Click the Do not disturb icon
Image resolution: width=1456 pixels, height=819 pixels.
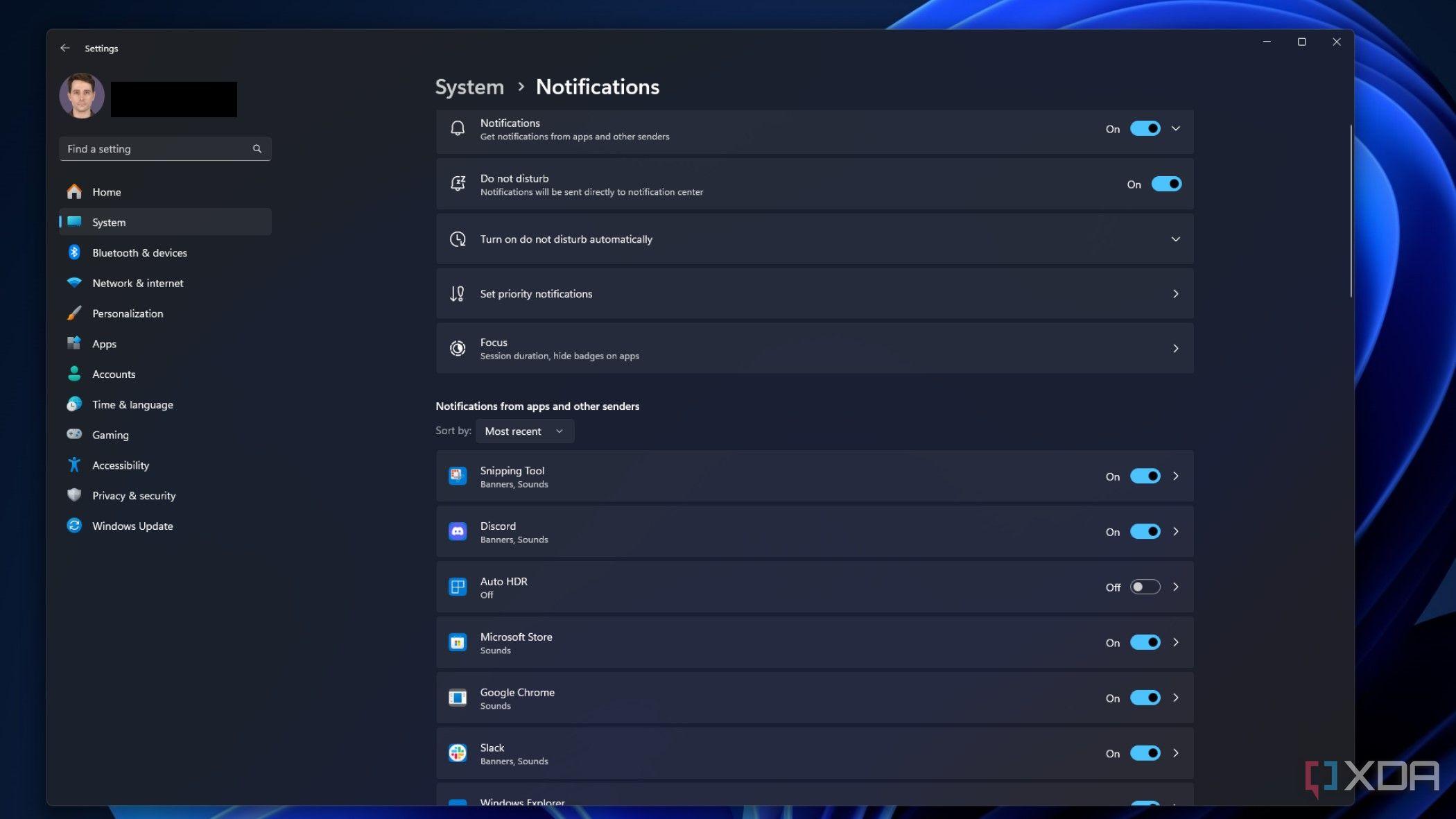(457, 183)
